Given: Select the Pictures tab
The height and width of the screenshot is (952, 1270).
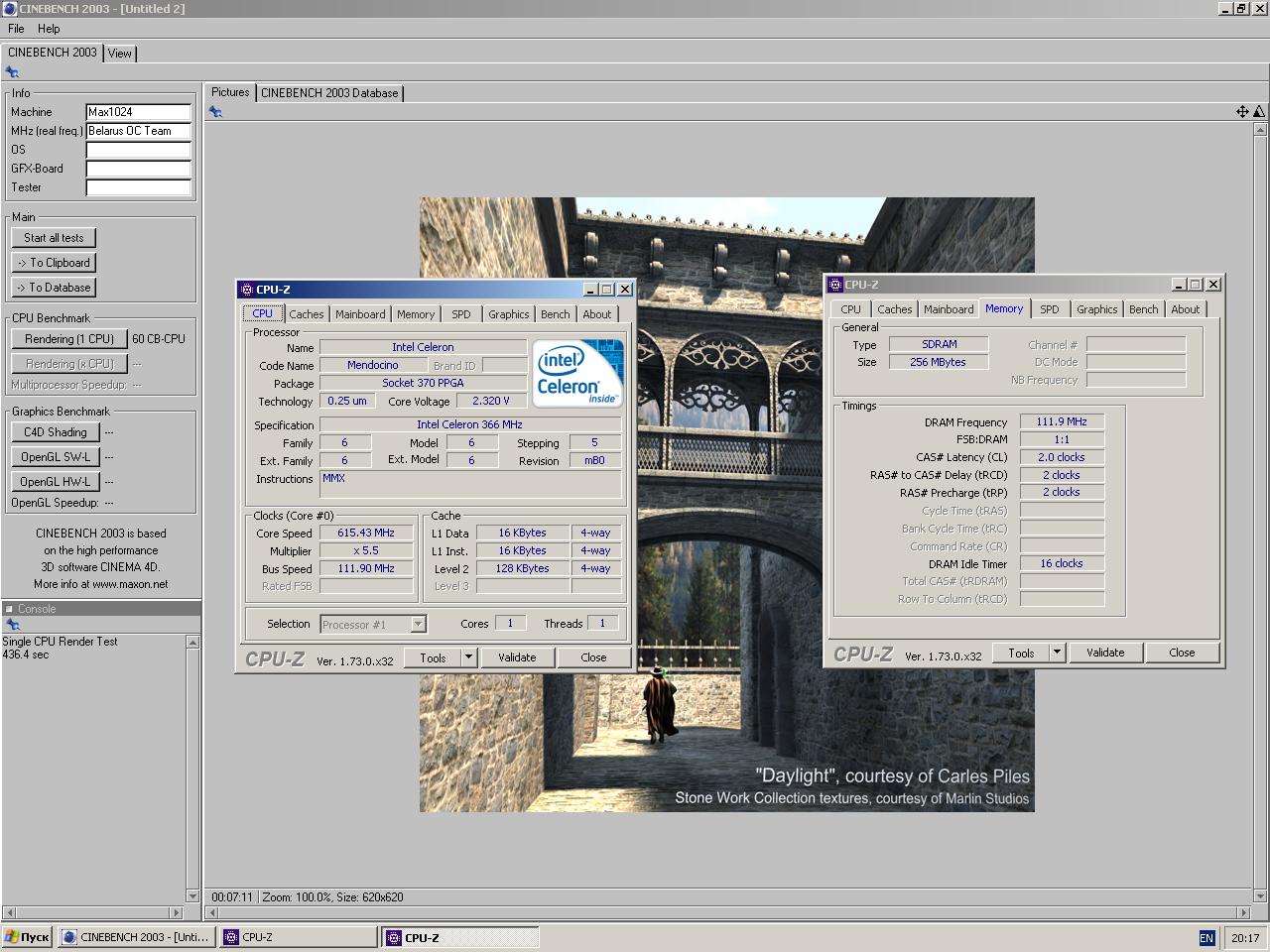Looking at the screenshot, I should click(230, 92).
